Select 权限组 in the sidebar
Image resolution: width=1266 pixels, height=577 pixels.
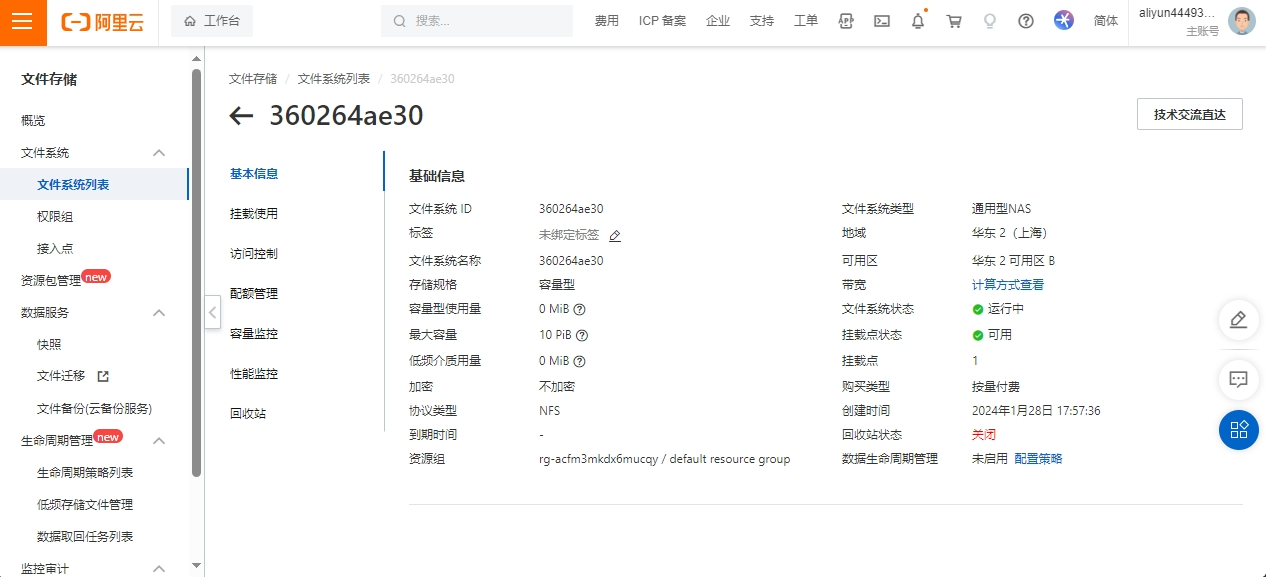click(x=55, y=217)
